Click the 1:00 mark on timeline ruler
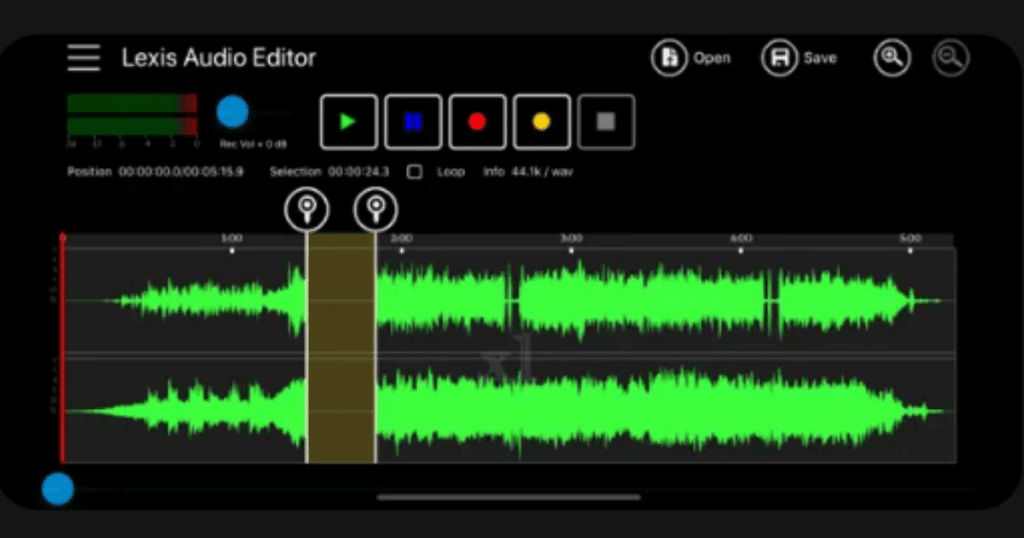Image resolution: width=1024 pixels, height=538 pixels. coord(231,240)
